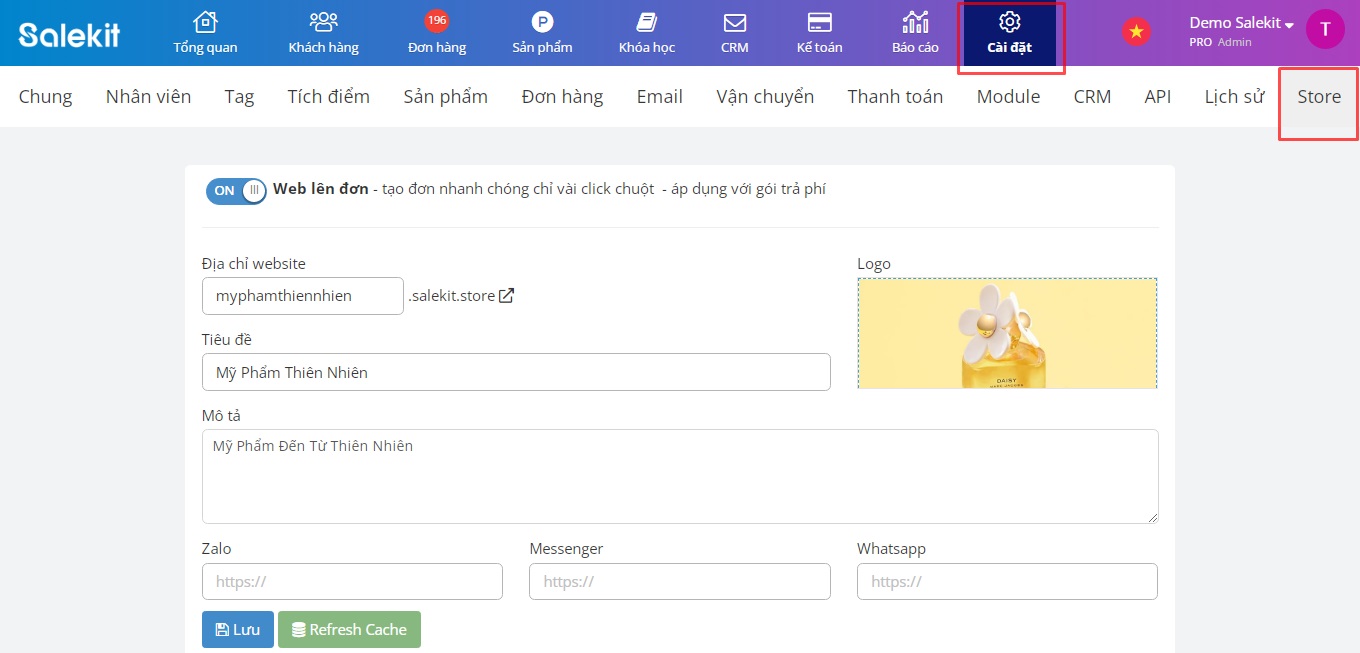Open the Tổng quan home icon
This screenshot has width=1360, height=653.
tap(205, 23)
